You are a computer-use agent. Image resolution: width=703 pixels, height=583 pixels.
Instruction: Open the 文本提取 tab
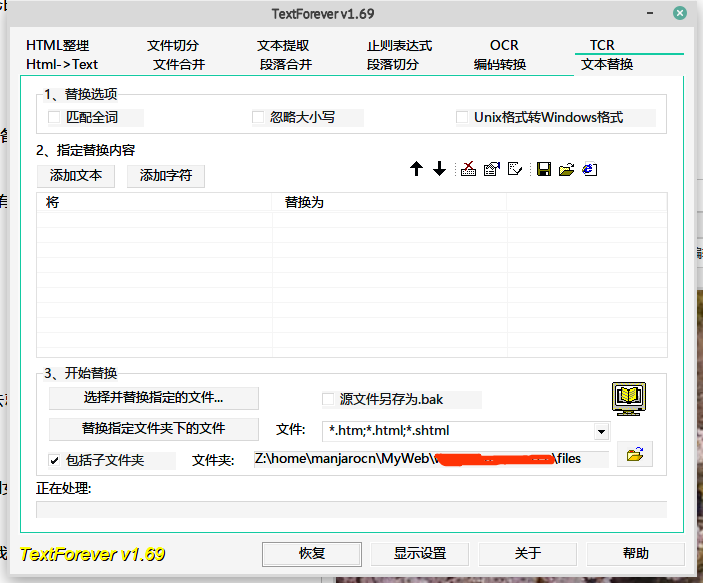[x=283, y=45]
